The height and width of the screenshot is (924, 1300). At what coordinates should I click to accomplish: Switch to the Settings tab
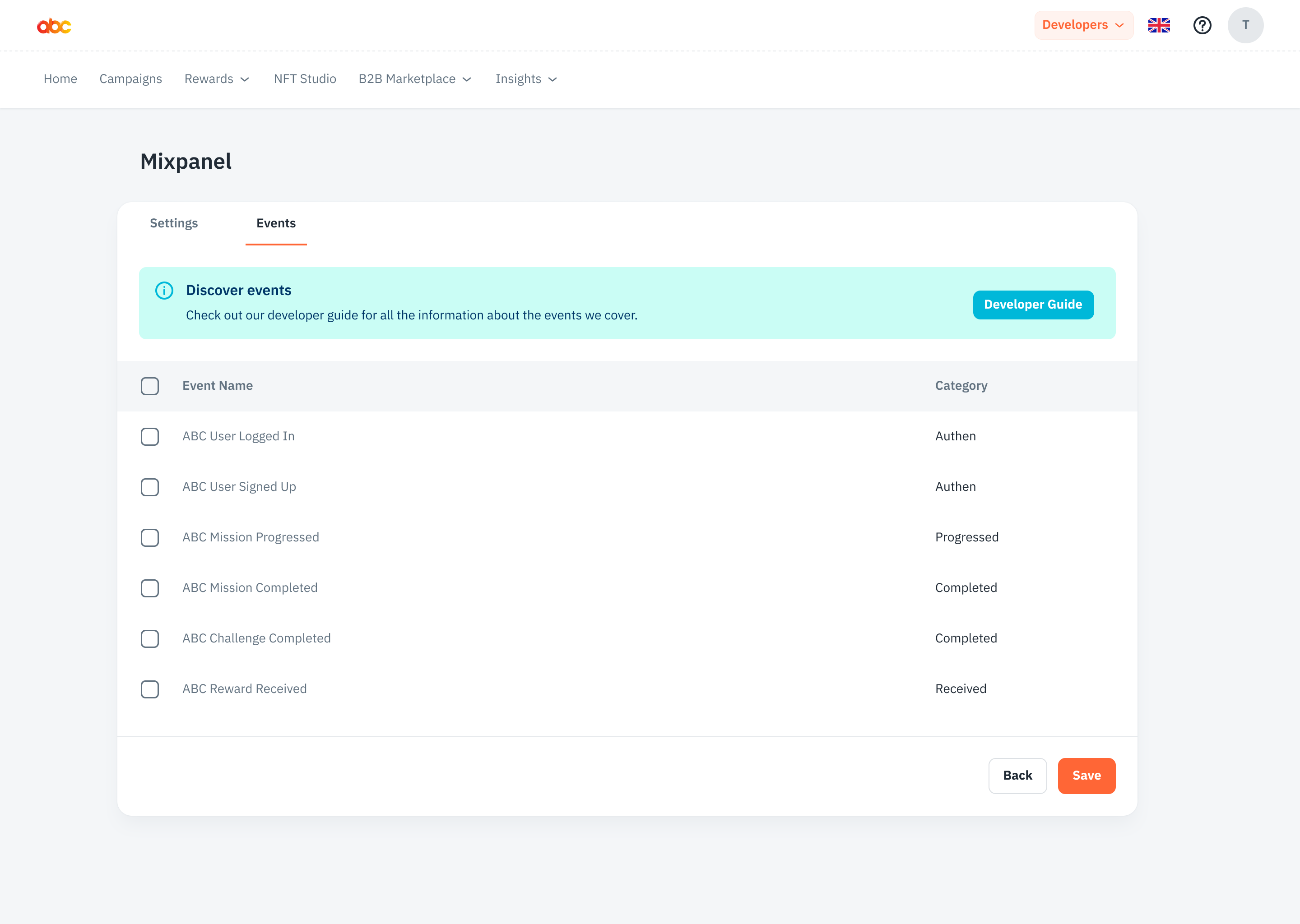[174, 223]
